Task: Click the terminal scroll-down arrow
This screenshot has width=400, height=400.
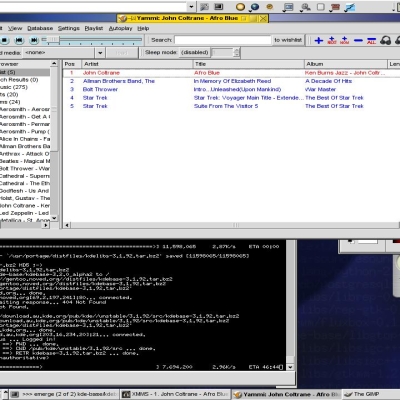Action: (x=290, y=367)
